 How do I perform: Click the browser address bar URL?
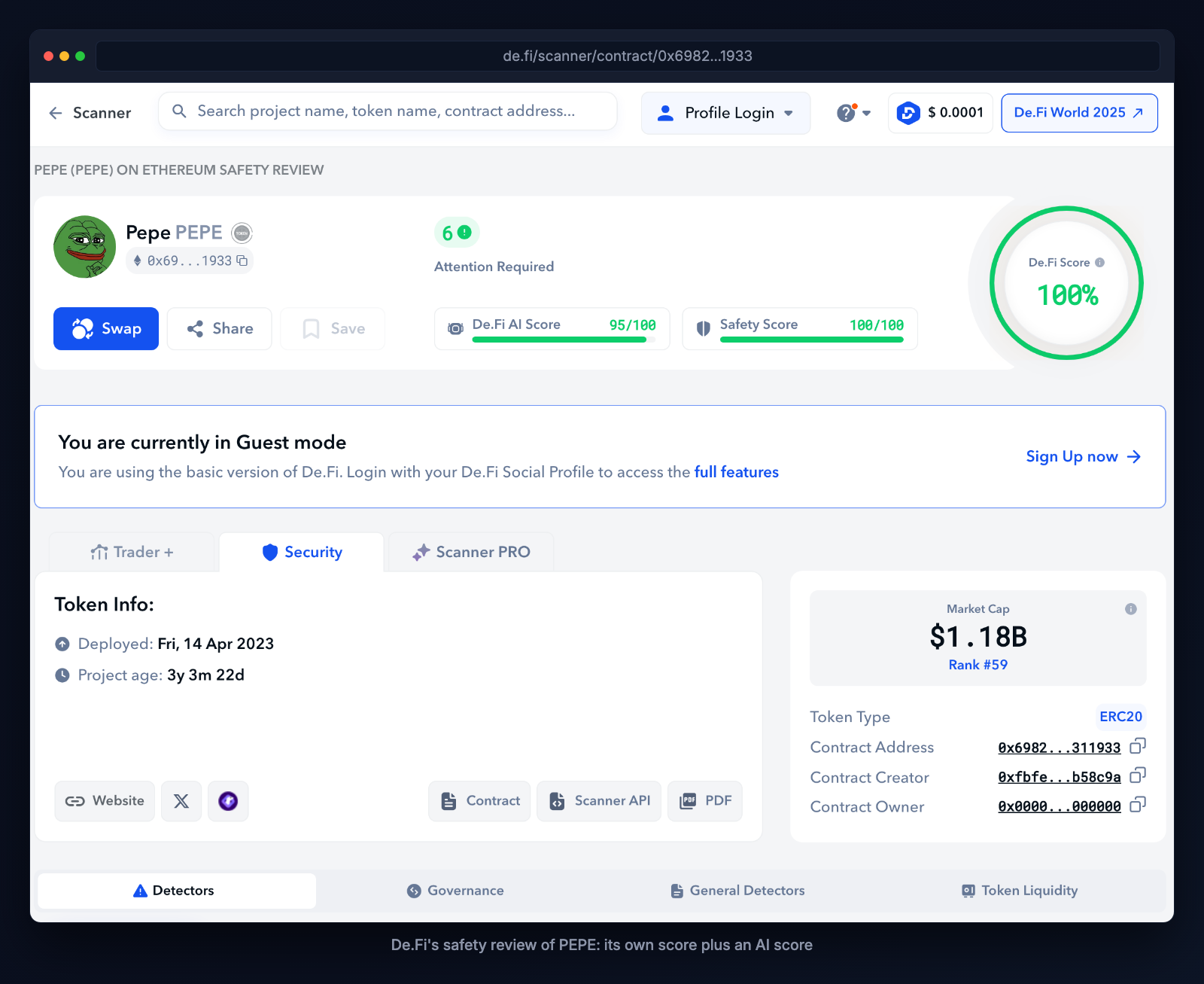628,56
